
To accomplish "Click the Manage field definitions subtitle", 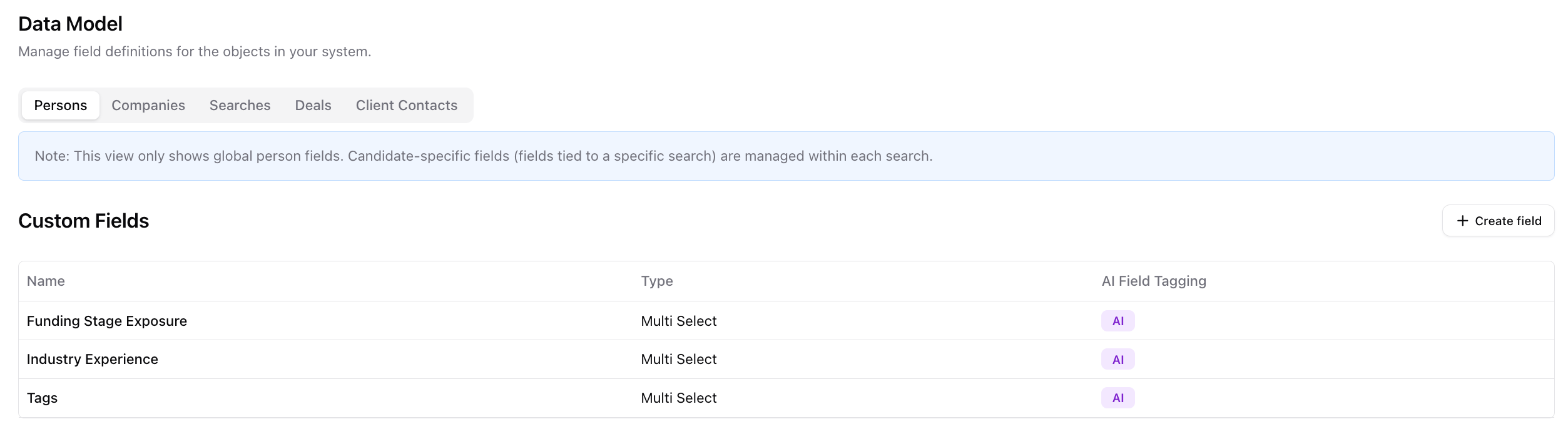I will pyautogui.click(x=195, y=52).
